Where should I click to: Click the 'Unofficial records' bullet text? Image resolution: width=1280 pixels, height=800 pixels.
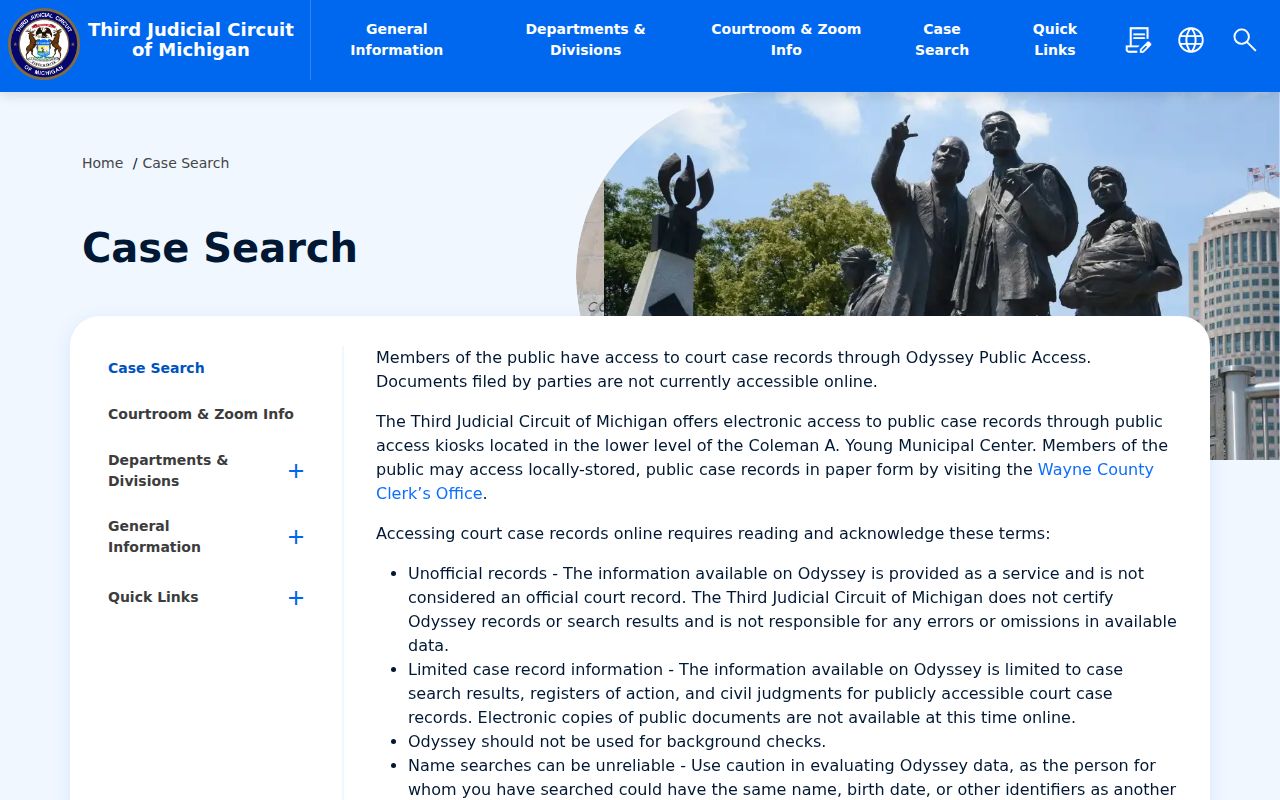792,609
